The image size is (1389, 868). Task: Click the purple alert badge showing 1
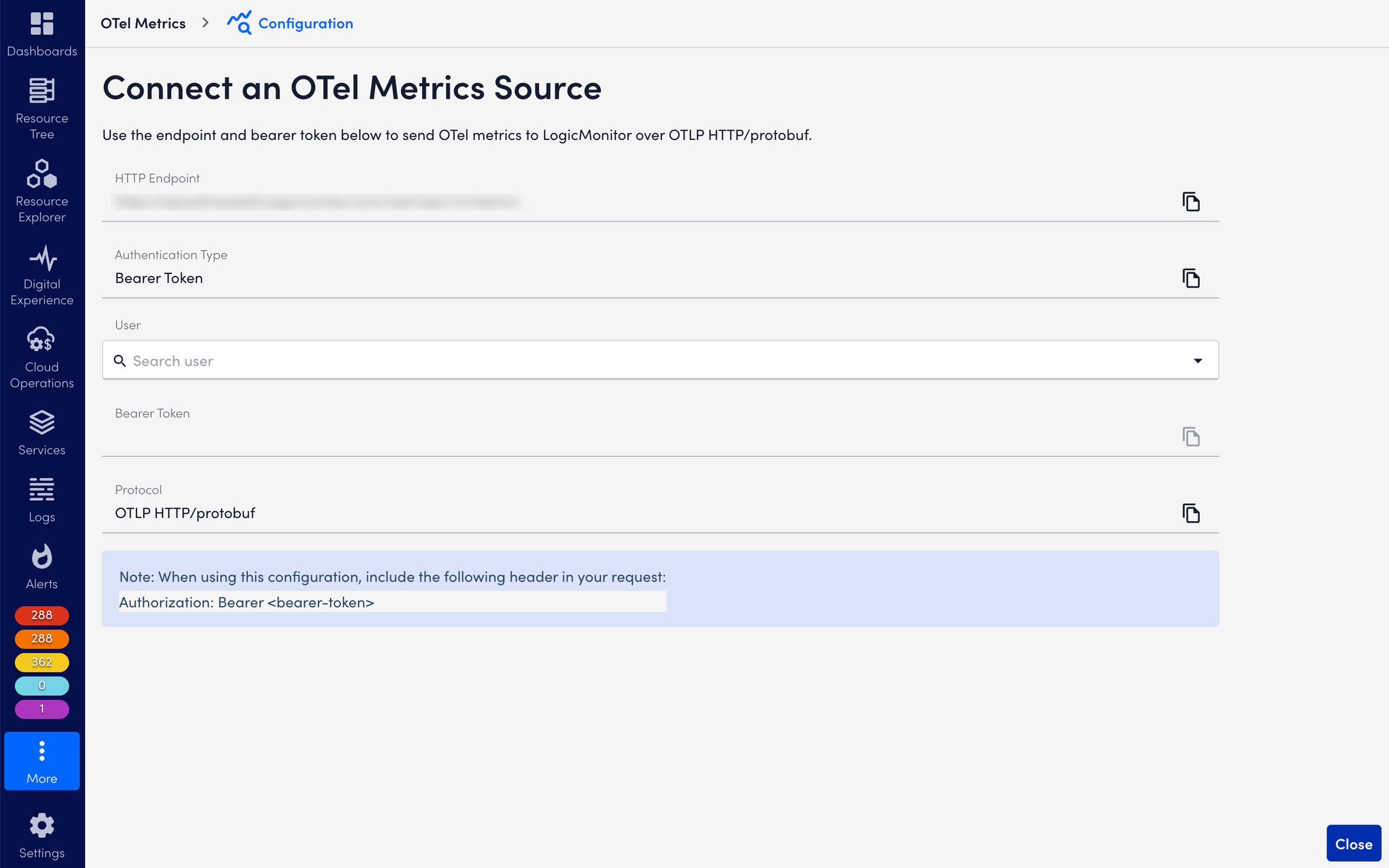(x=42, y=709)
